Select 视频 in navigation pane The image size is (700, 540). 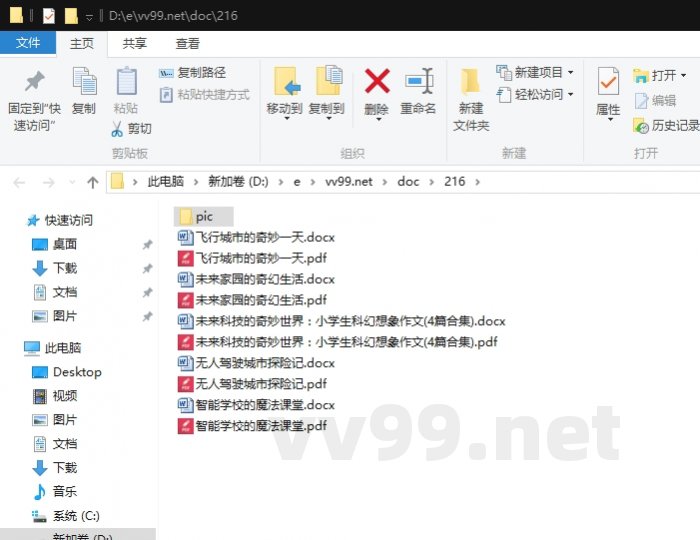coord(65,396)
